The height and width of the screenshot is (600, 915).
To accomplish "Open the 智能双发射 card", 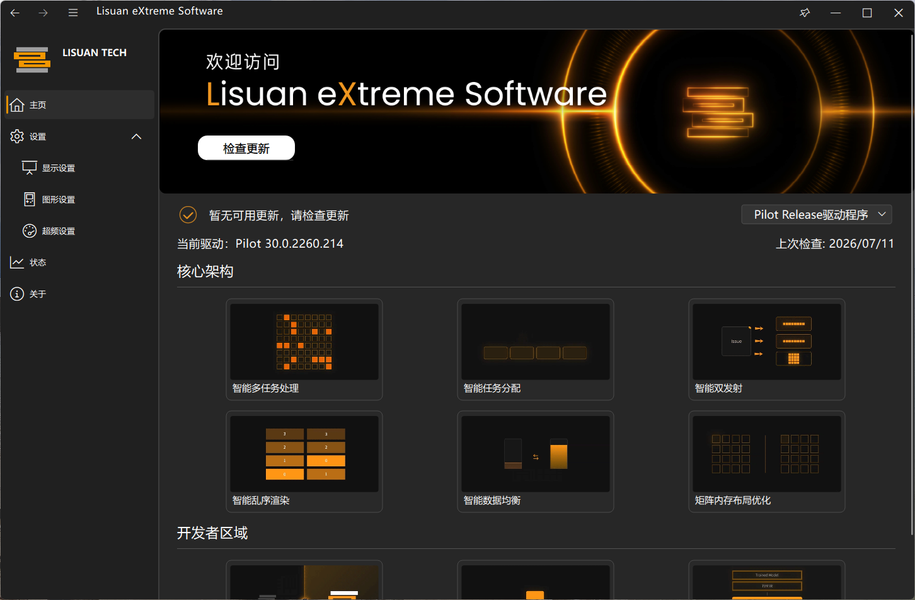I will (767, 349).
